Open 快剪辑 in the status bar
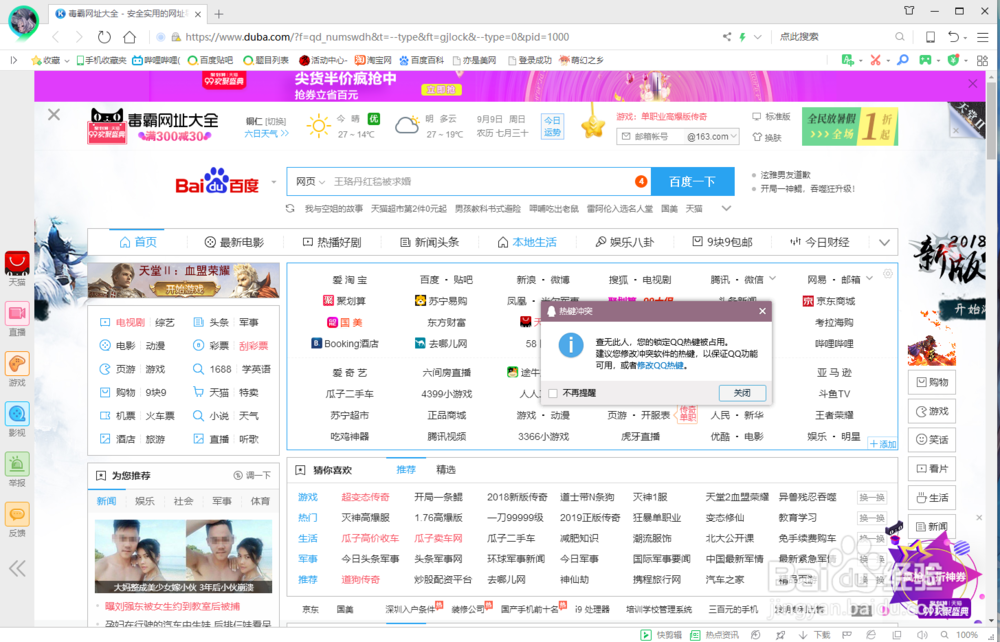1000x642 pixels. point(661,635)
